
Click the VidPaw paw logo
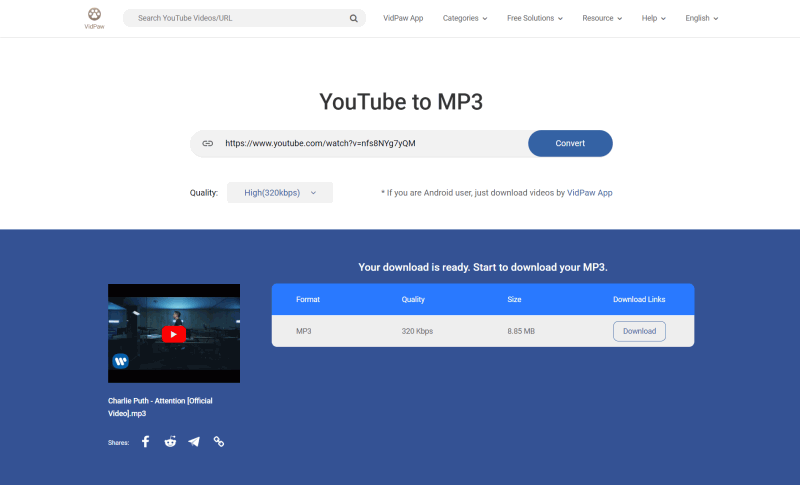click(x=94, y=16)
